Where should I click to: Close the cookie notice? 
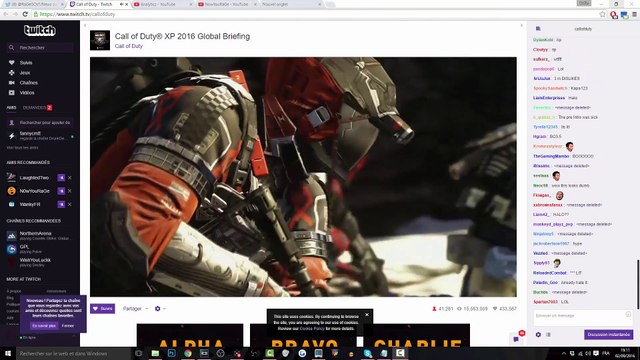pos(367,315)
